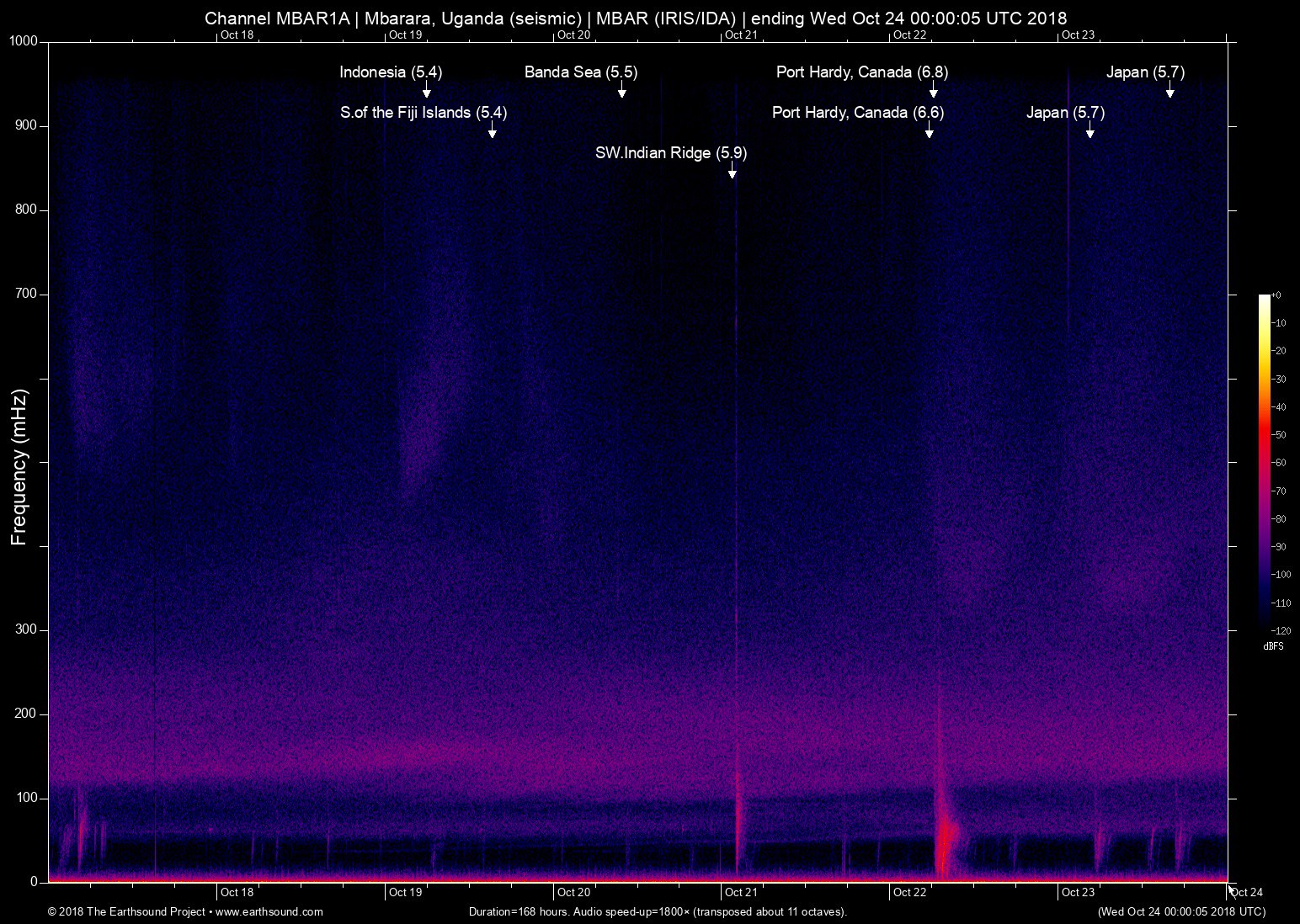Click the Banda Sea (5.5) event label
This screenshot has width=1300, height=924.
[580, 72]
